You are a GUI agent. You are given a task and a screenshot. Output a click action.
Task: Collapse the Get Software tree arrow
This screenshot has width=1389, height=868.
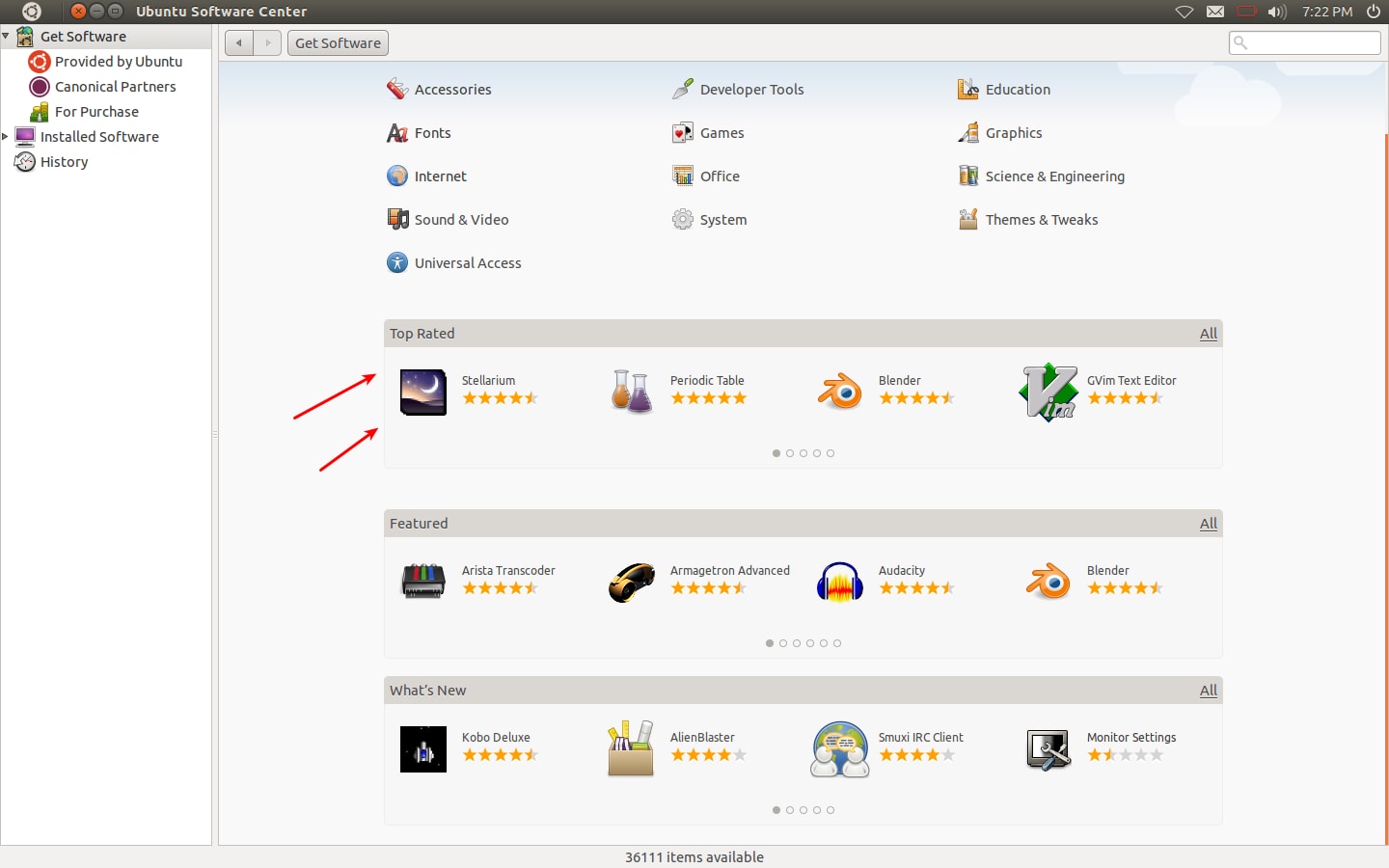tap(6, 36)
